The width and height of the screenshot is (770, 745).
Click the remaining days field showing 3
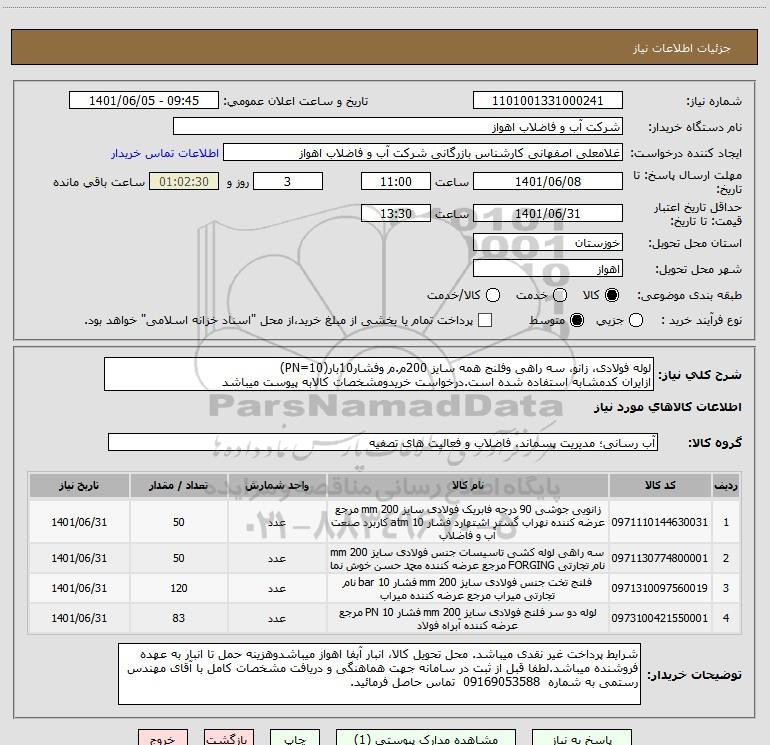click(x=288, y=182)
